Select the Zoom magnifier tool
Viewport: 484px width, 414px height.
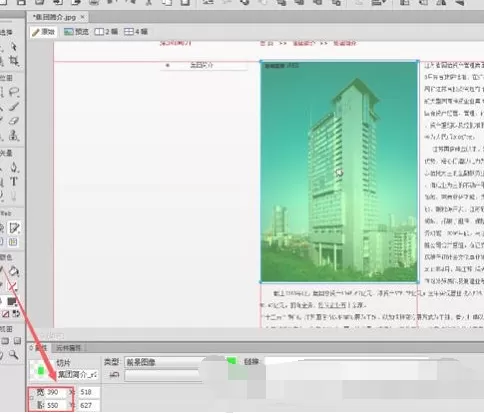tap(14, 355)
